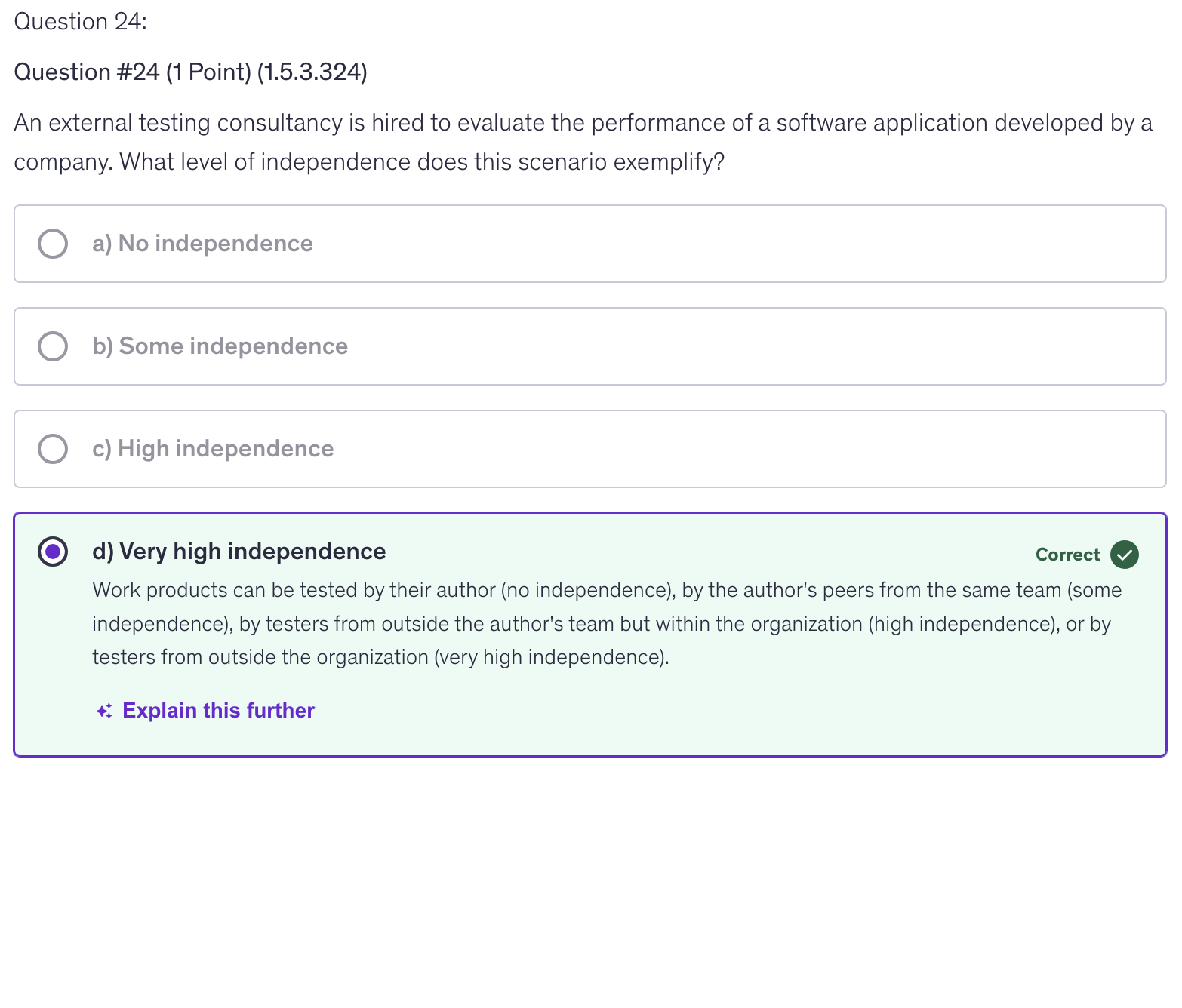Click the Question 24 heading
The image size is (1182, 1008).
click(x=81, y=22)
